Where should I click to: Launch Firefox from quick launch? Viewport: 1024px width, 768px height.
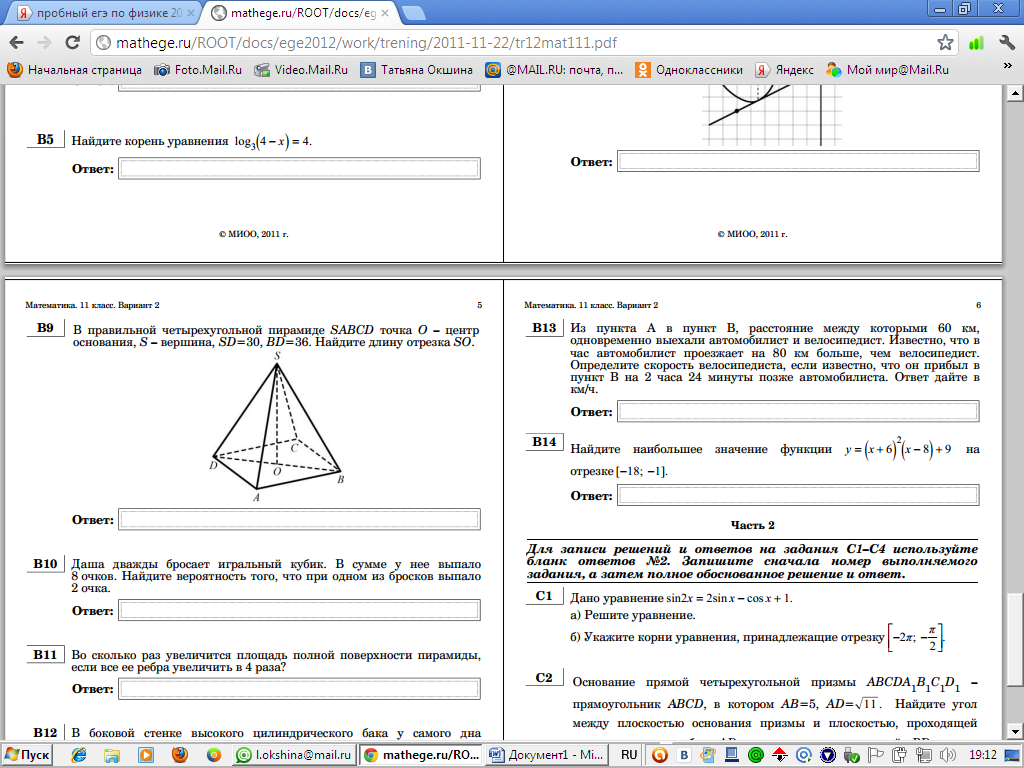(180, 755)
